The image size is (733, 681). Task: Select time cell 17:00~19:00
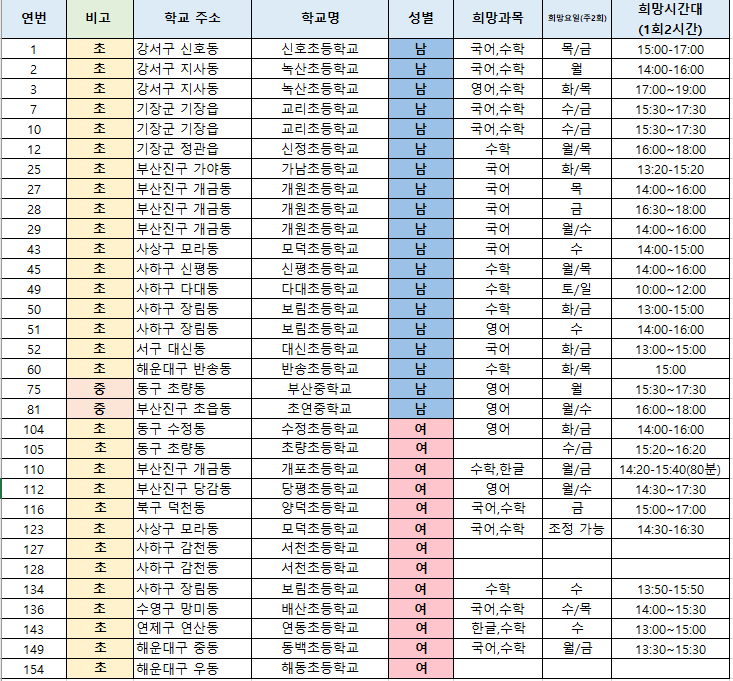(670, 89)
